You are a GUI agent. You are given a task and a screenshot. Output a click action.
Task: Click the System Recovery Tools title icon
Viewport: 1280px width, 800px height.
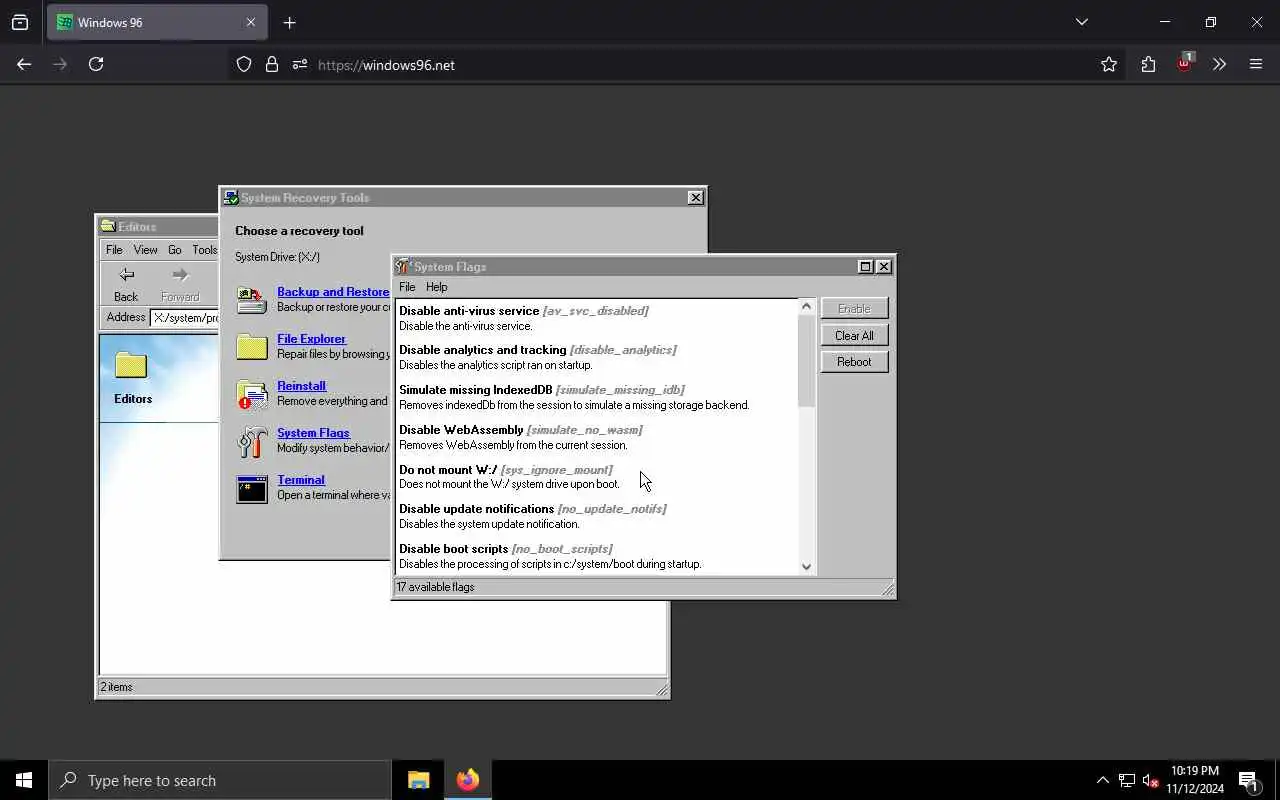click(230, 198)
